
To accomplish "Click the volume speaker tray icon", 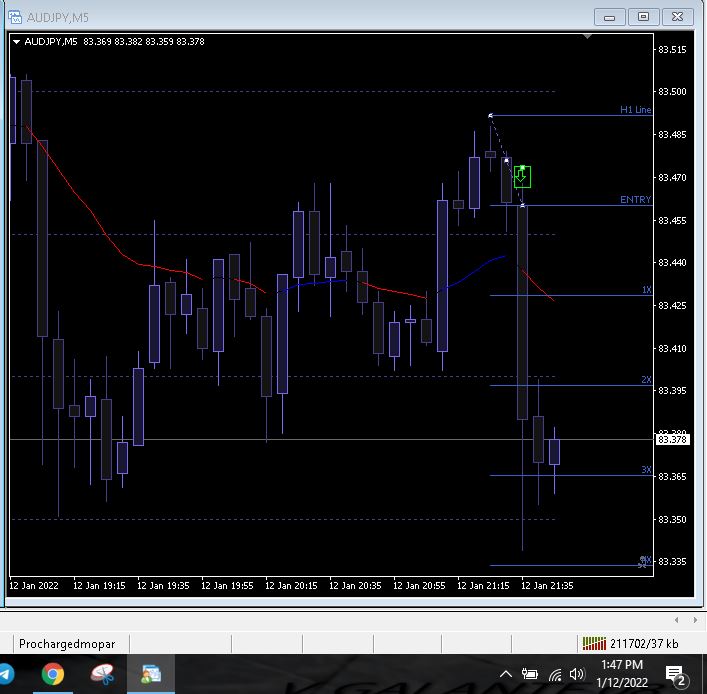I will point(576,675).
